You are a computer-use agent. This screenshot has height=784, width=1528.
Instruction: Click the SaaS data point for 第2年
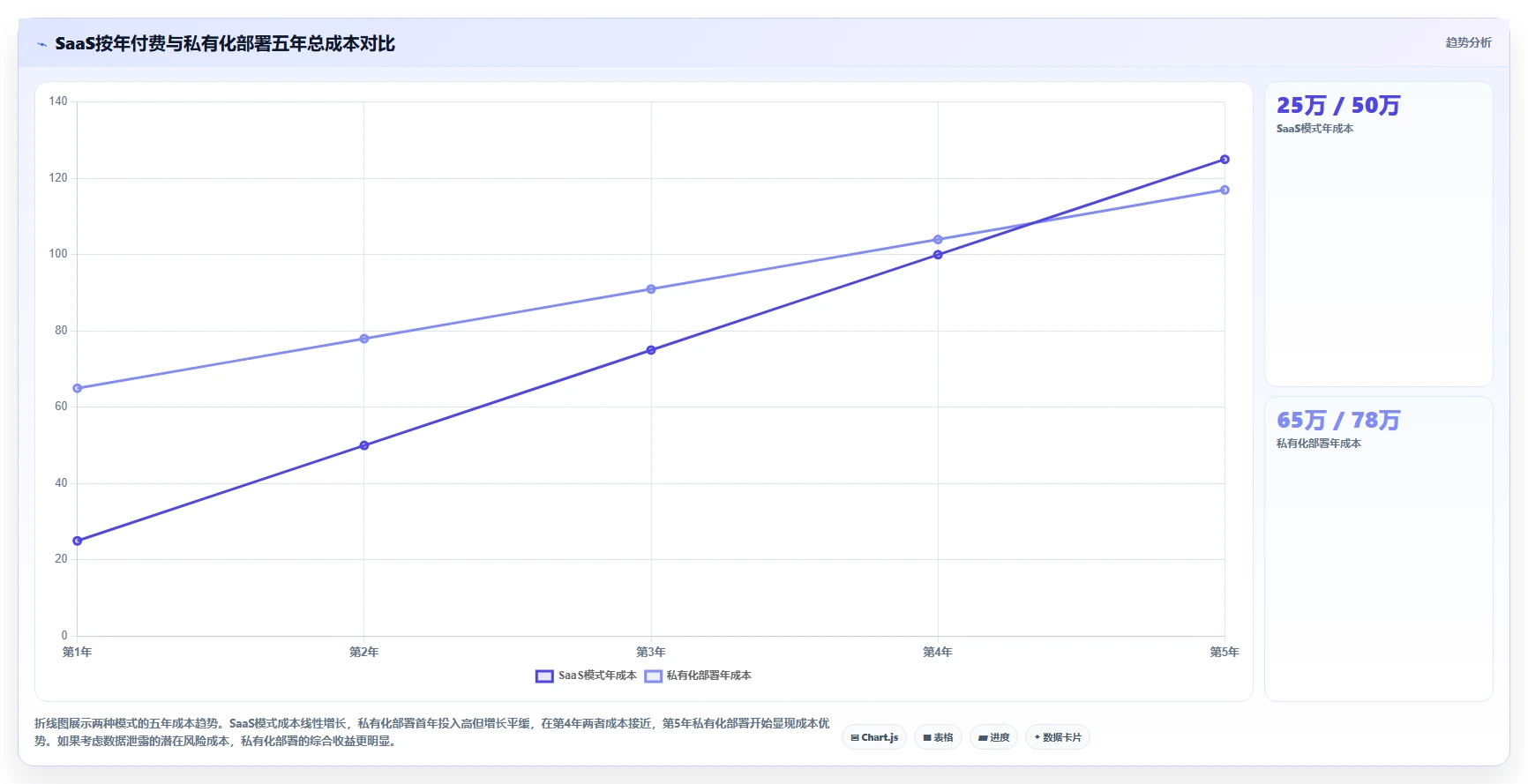pos(364,445)
